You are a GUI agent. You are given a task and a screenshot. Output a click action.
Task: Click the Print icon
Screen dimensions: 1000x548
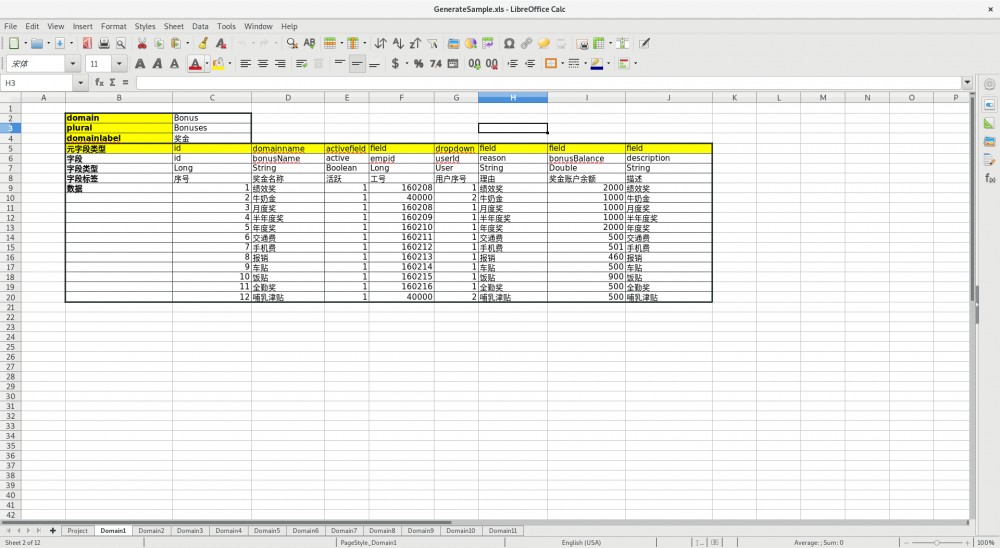104,43
